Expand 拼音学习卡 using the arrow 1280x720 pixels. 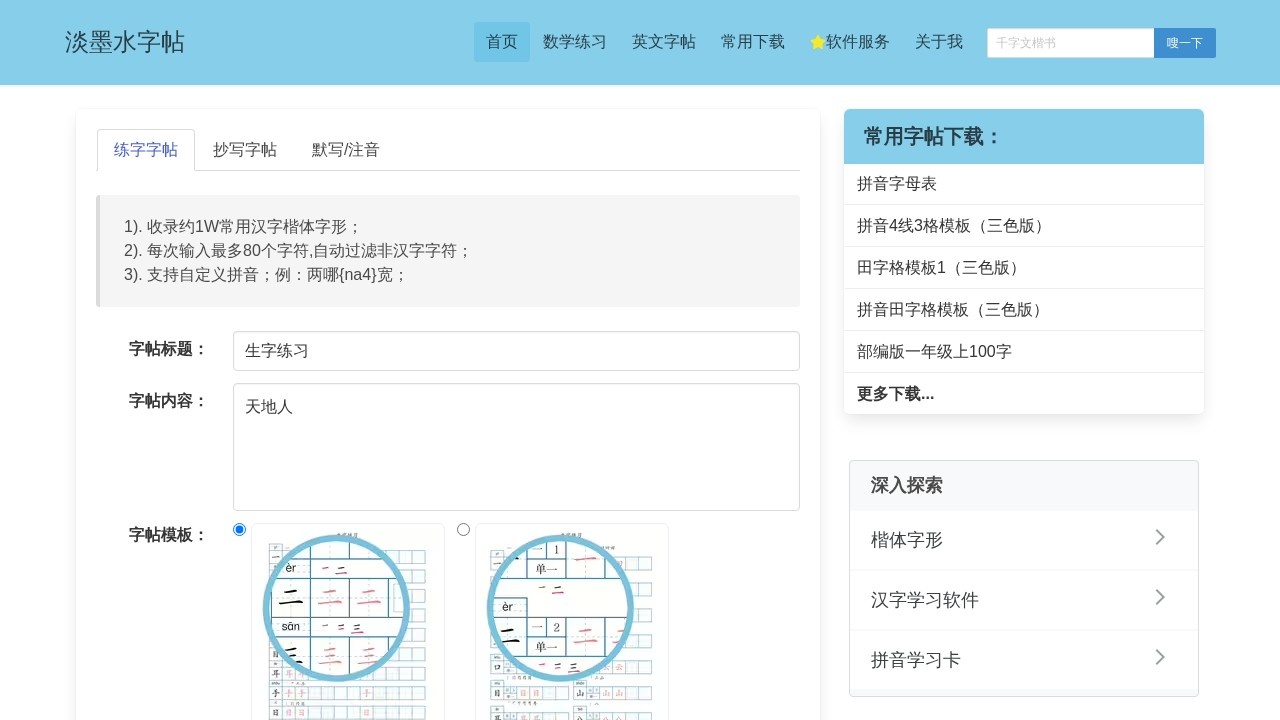(x=1159, y=657)
